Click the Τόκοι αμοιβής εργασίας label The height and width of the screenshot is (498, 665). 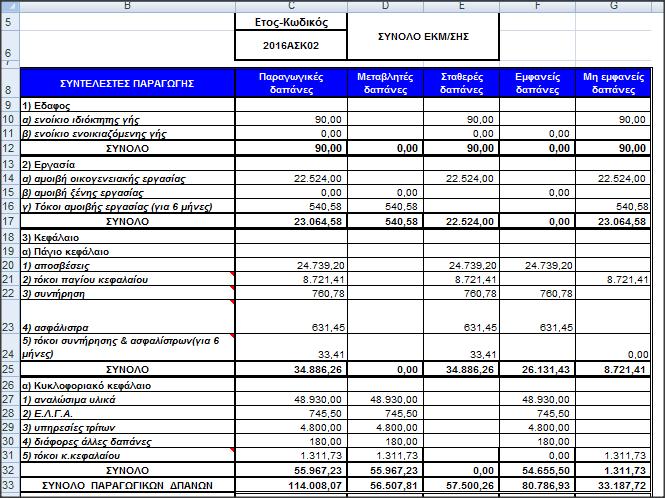tap(117, 207)
